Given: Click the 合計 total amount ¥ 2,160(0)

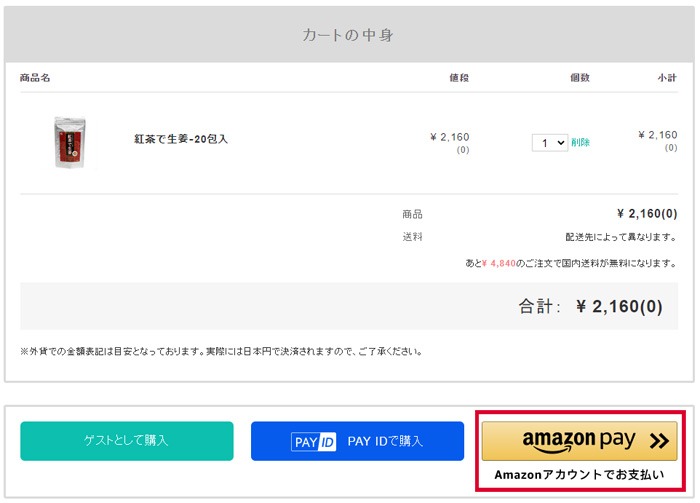Looking at the screenshot, I should tap(620, 307).
